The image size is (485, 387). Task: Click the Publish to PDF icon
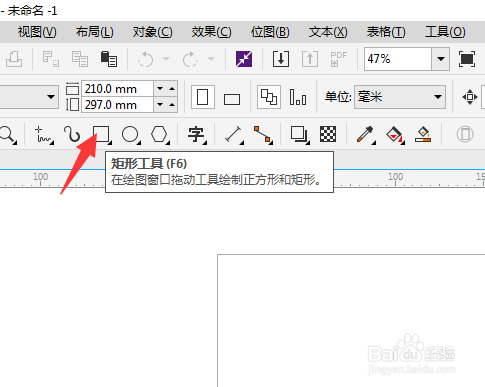coord(339,59)
